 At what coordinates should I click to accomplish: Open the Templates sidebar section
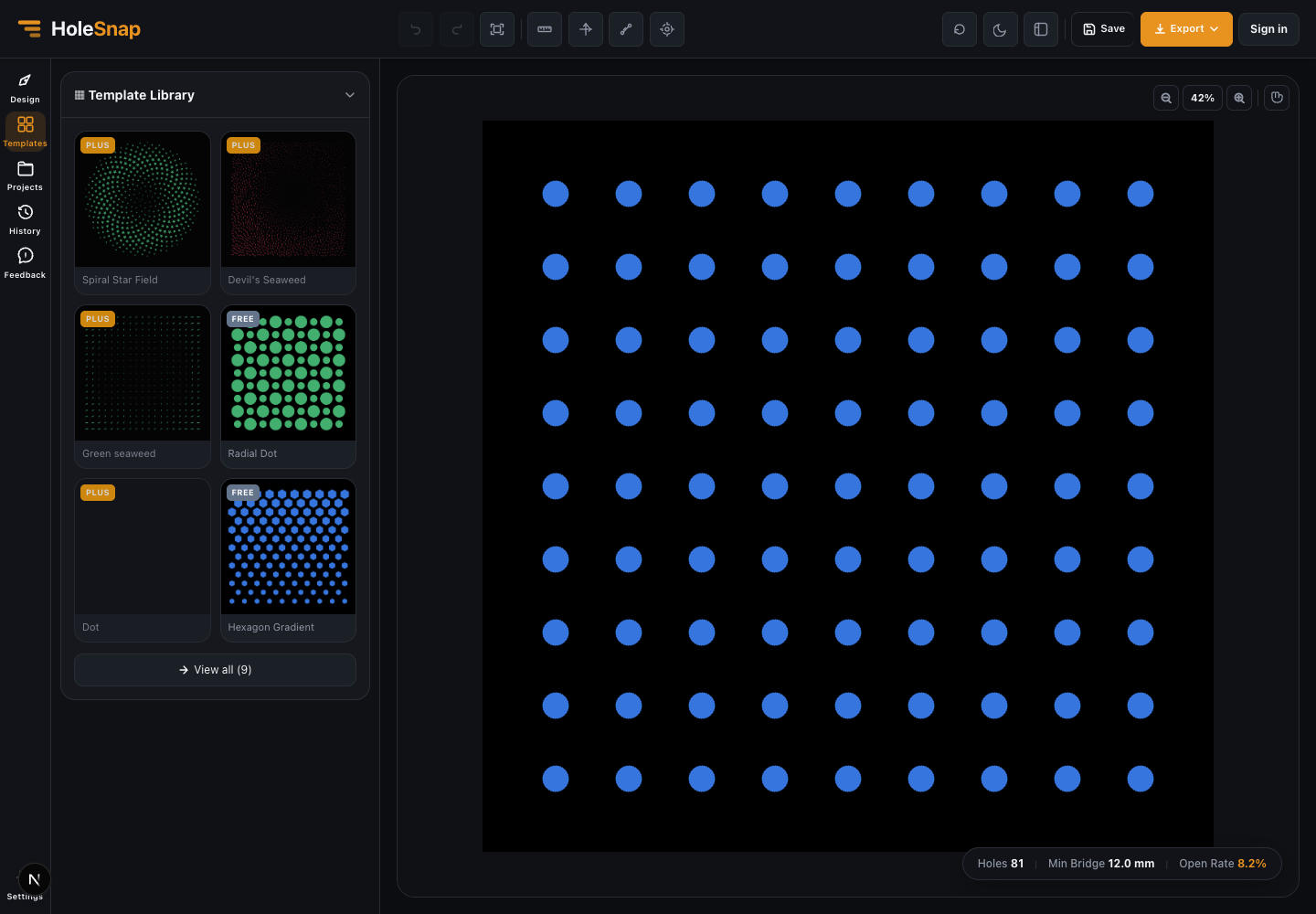point(26,132)
